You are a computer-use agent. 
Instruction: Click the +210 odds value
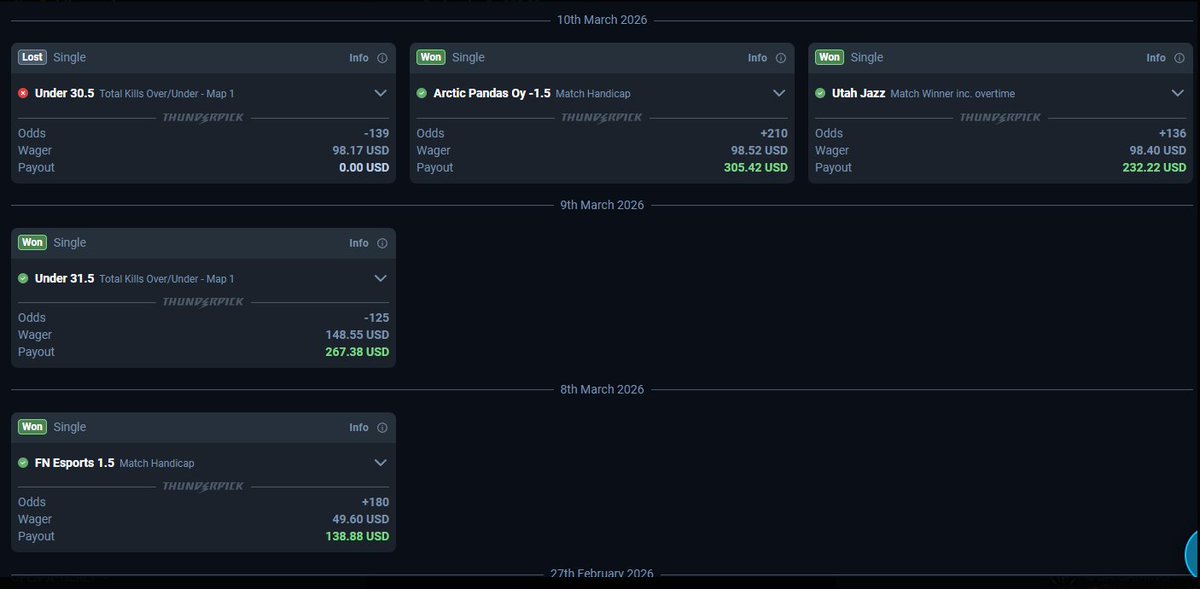point(774,133)
